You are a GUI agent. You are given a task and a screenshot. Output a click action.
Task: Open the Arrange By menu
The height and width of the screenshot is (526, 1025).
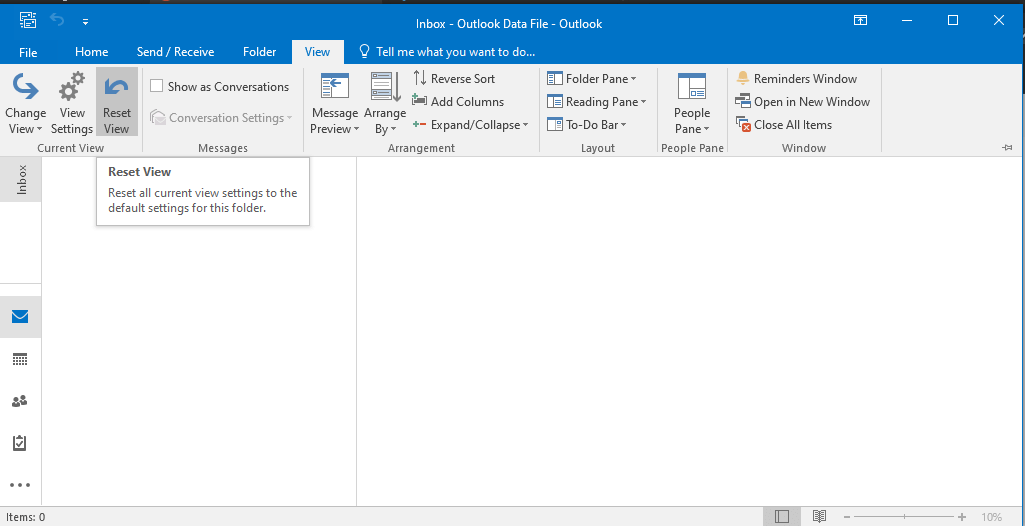click(x=385, y=104)
